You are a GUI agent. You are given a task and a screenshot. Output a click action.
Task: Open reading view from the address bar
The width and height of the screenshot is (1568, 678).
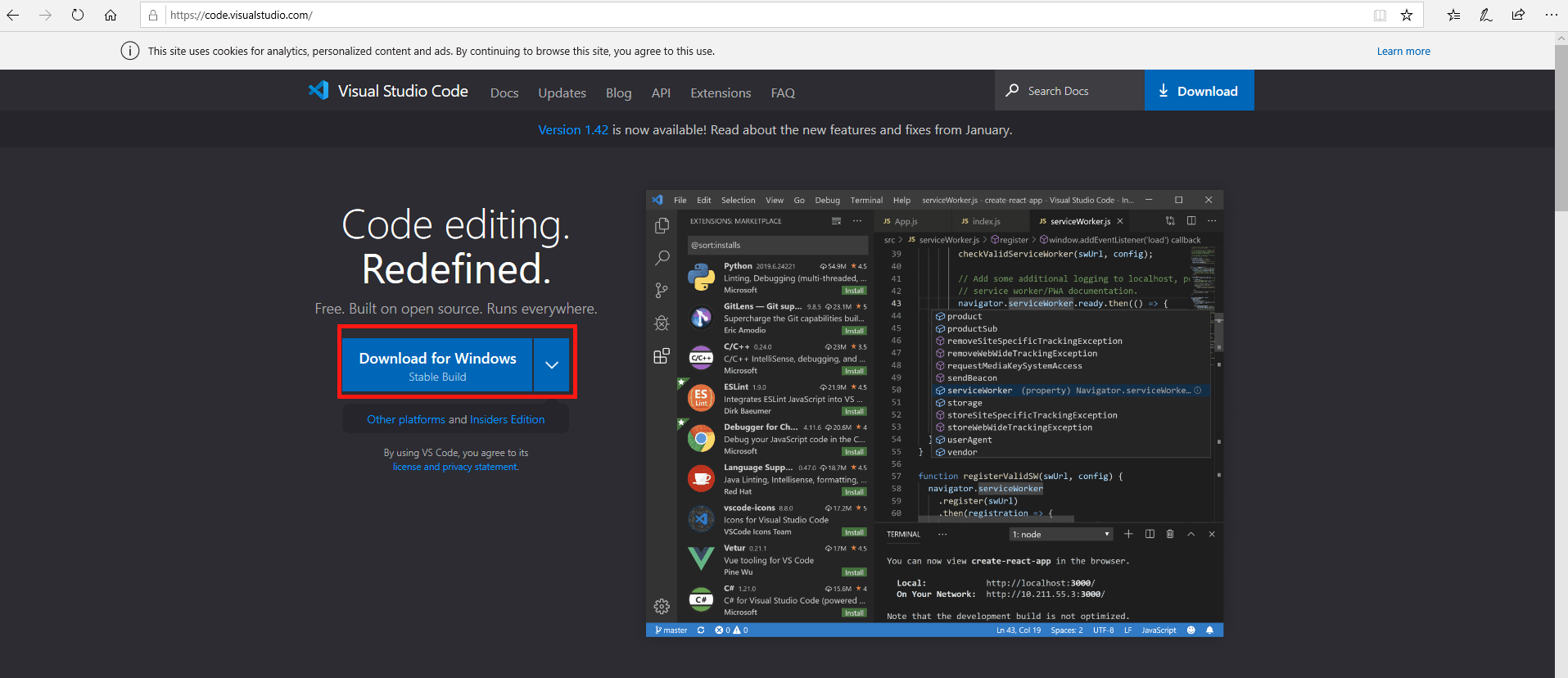click(1380, 15)
